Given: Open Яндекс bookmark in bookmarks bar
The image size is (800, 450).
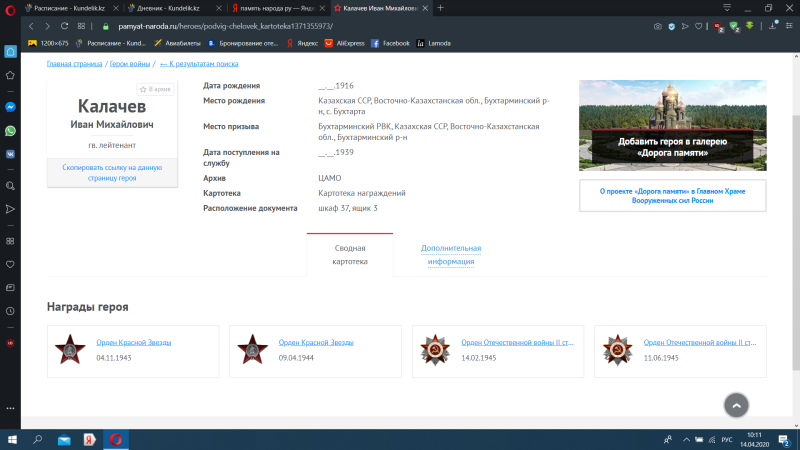Looking at the screenshot, I should click(x=303, y=43).
